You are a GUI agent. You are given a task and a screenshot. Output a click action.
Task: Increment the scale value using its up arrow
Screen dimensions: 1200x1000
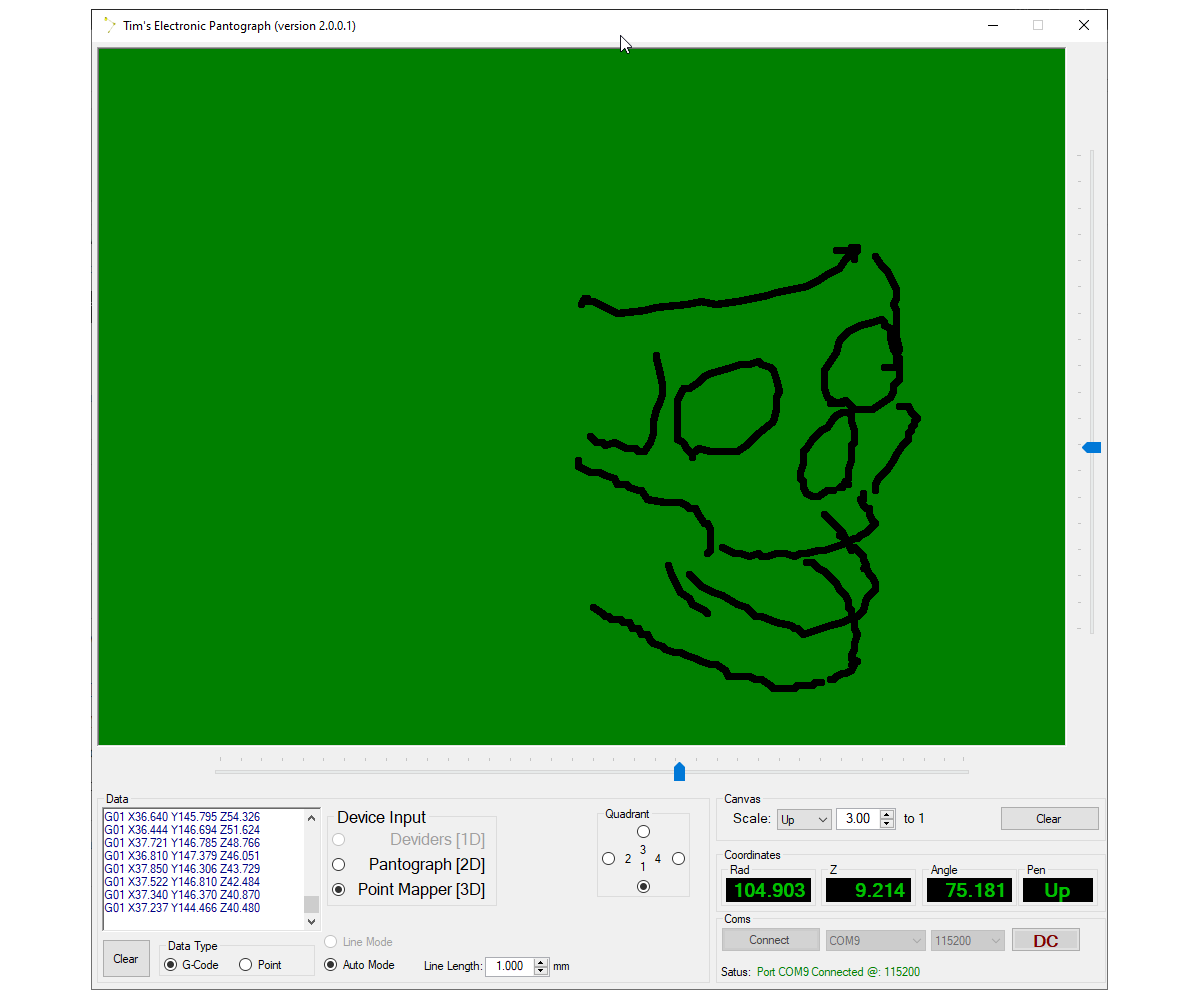click(x=886, y=813)
